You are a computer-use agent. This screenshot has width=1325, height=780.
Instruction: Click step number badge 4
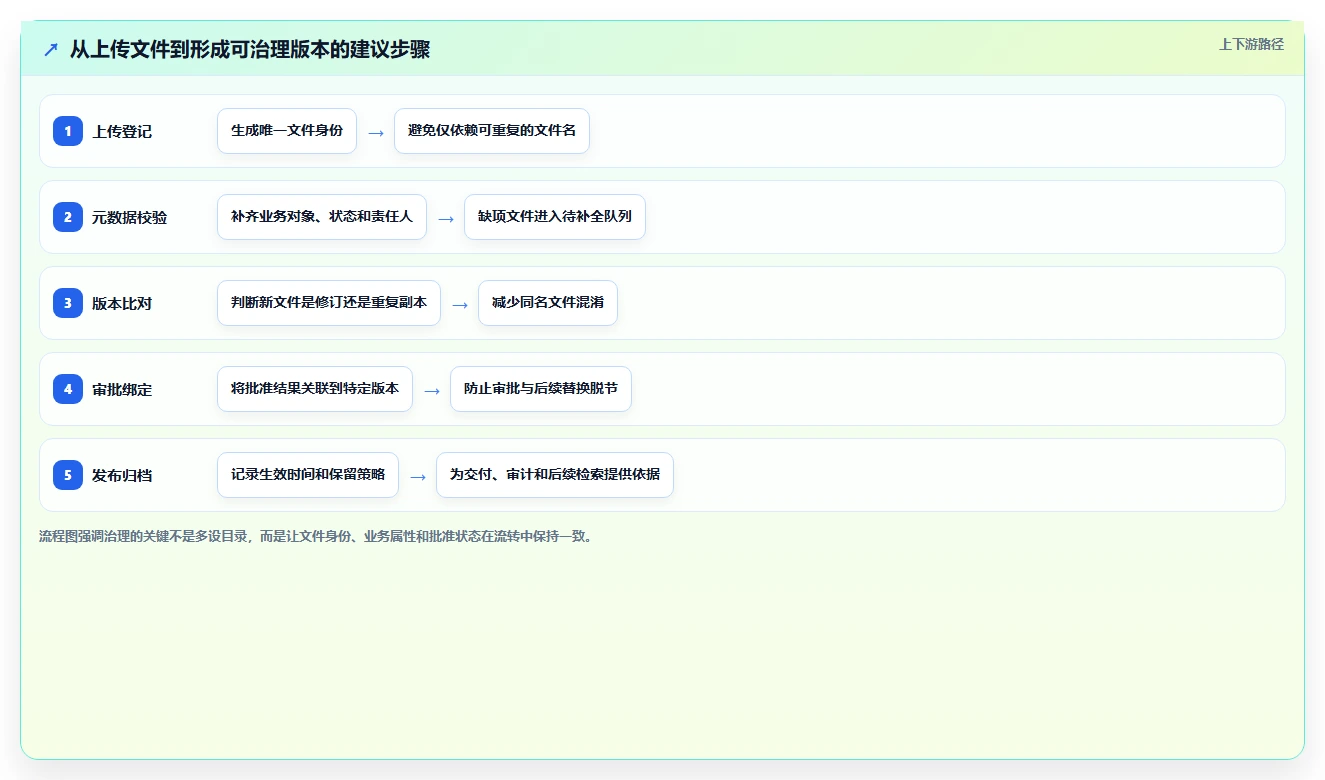68,389
